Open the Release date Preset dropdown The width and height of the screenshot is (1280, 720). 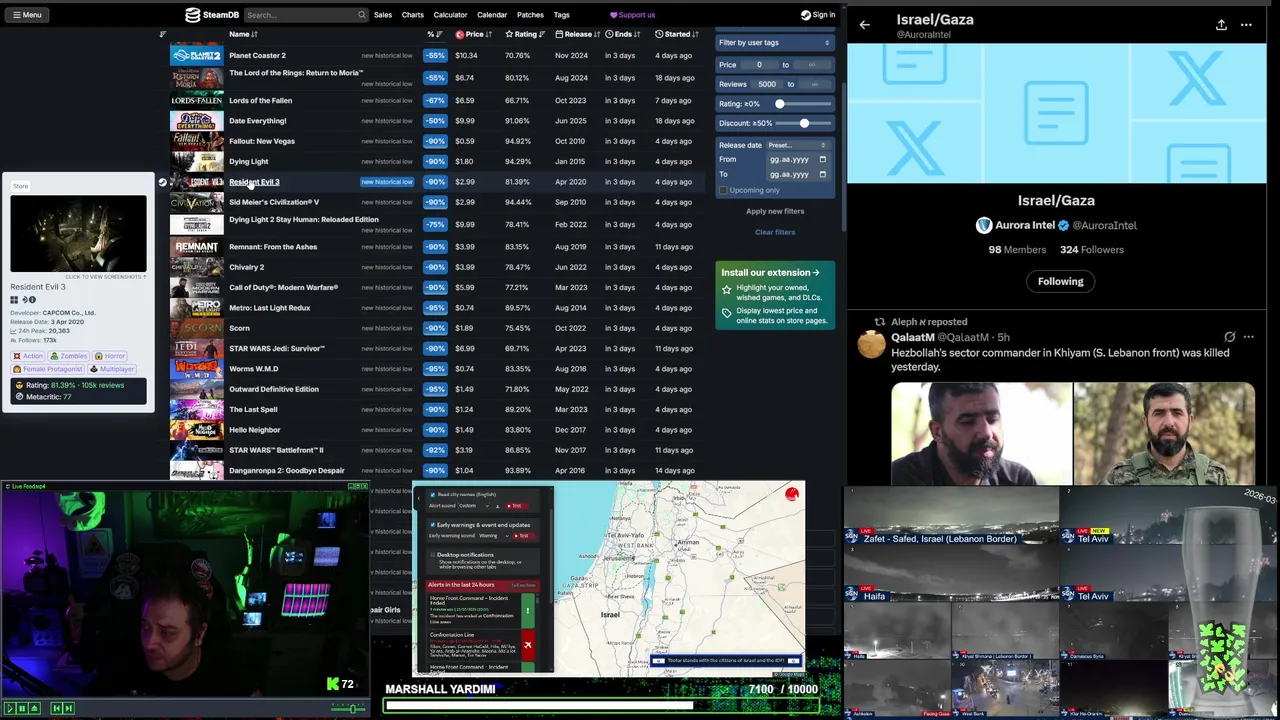click(797, 145)
